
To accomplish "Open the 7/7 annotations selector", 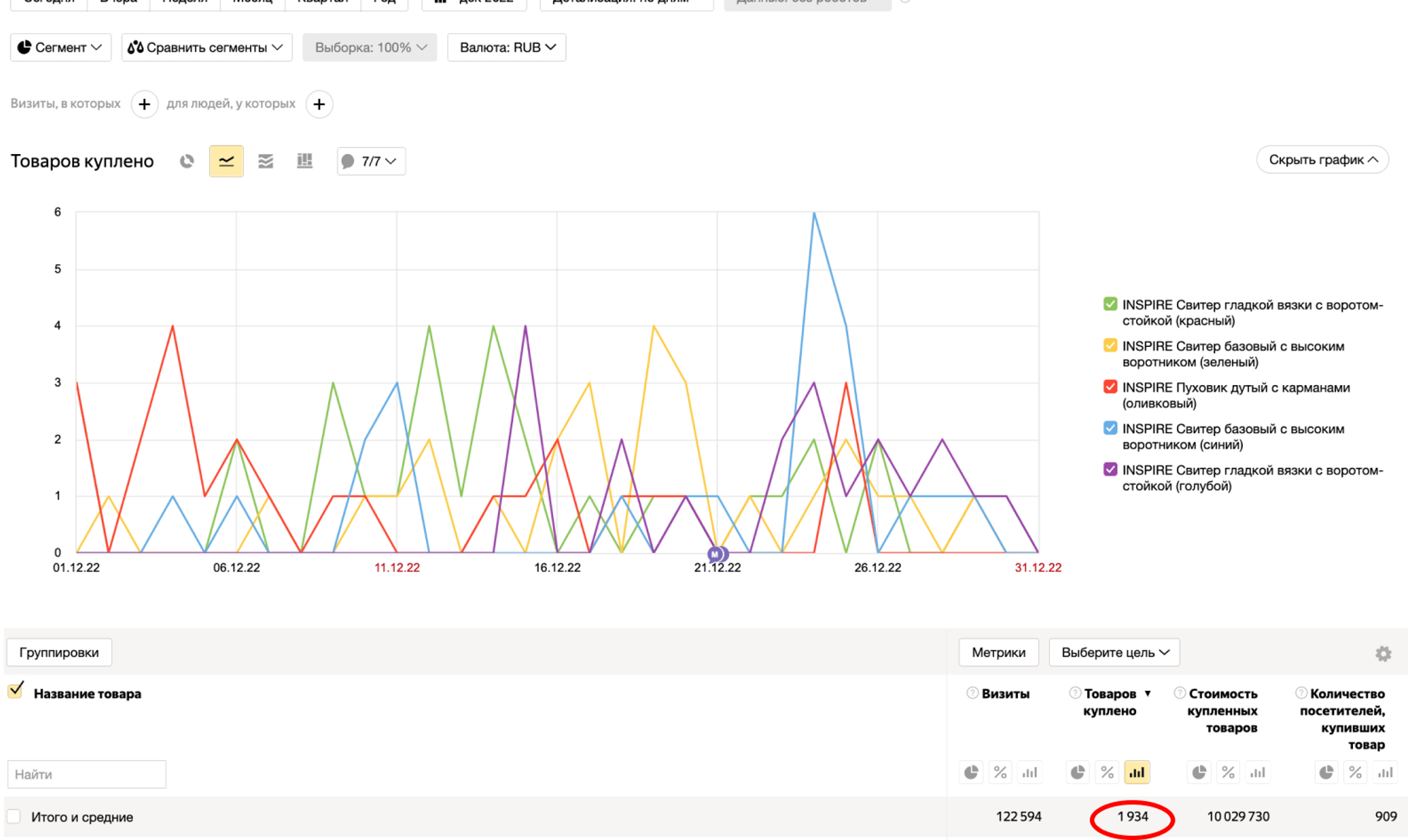I will (371, 161).
